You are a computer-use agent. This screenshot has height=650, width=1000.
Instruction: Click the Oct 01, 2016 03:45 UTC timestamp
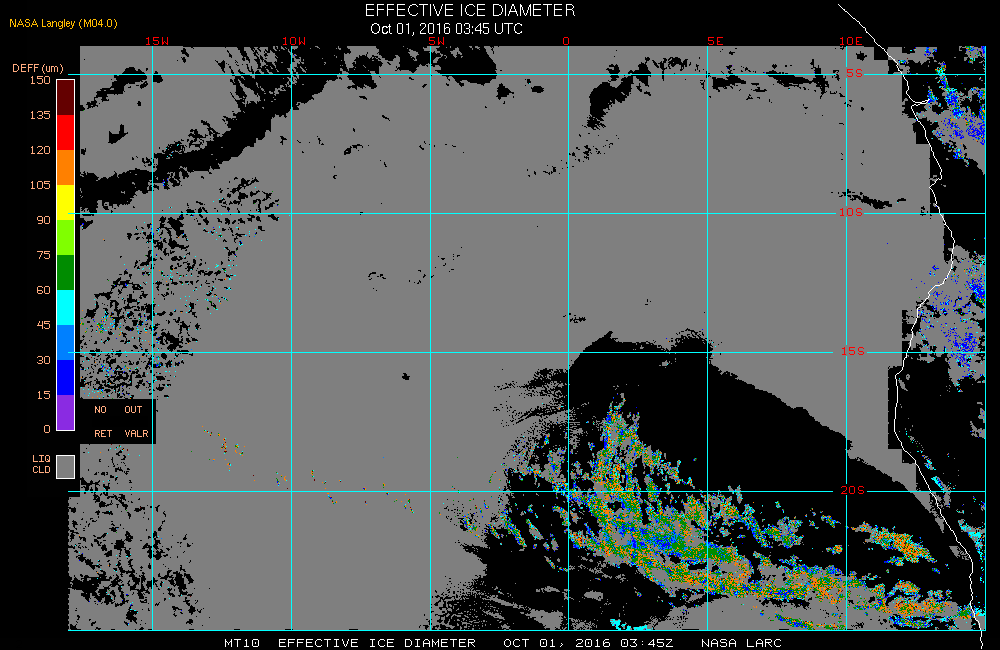click(446, 29)
